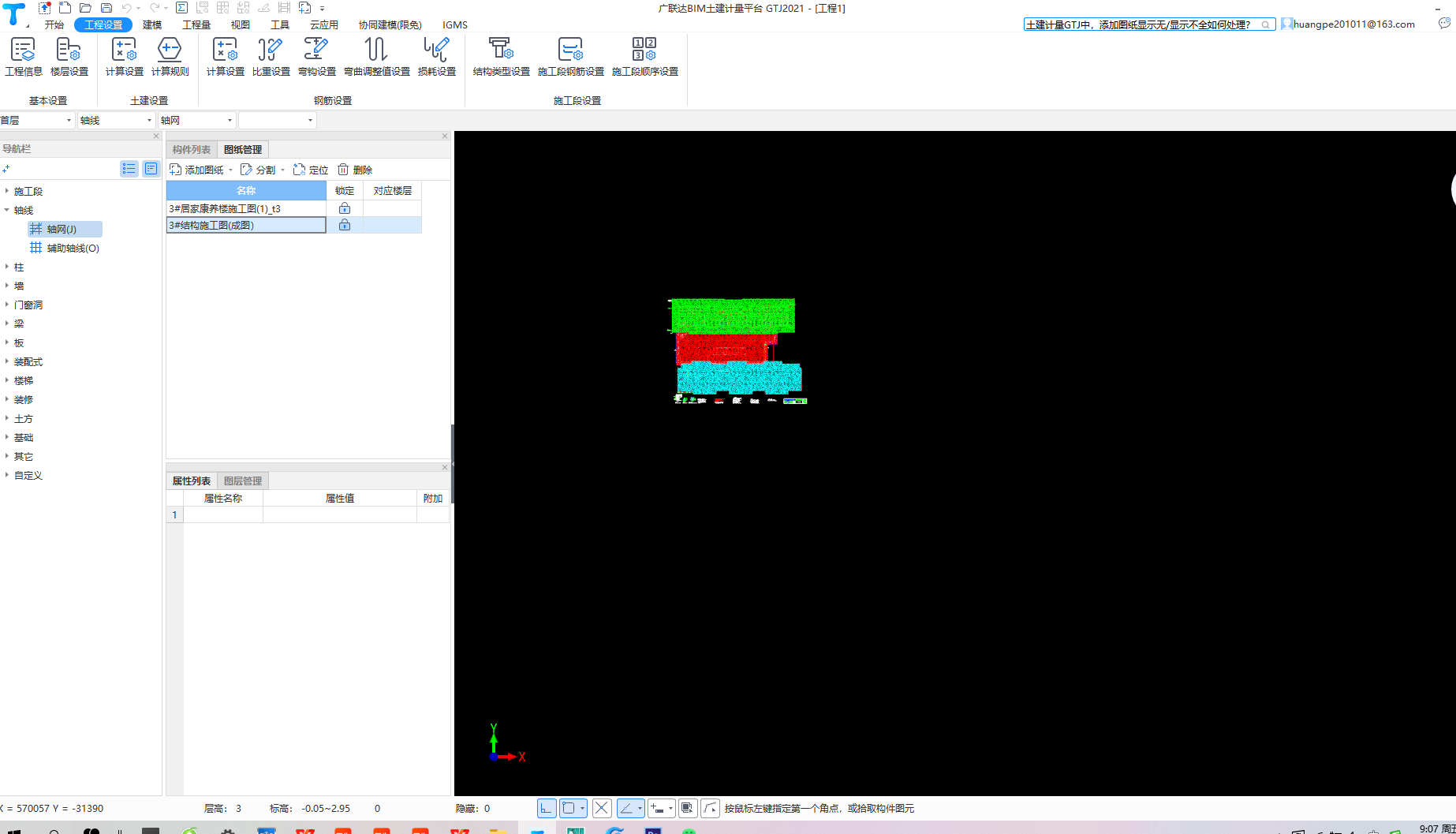Open 计算规则 calculation rules
1456x834 pixels.
coord(170,57)
